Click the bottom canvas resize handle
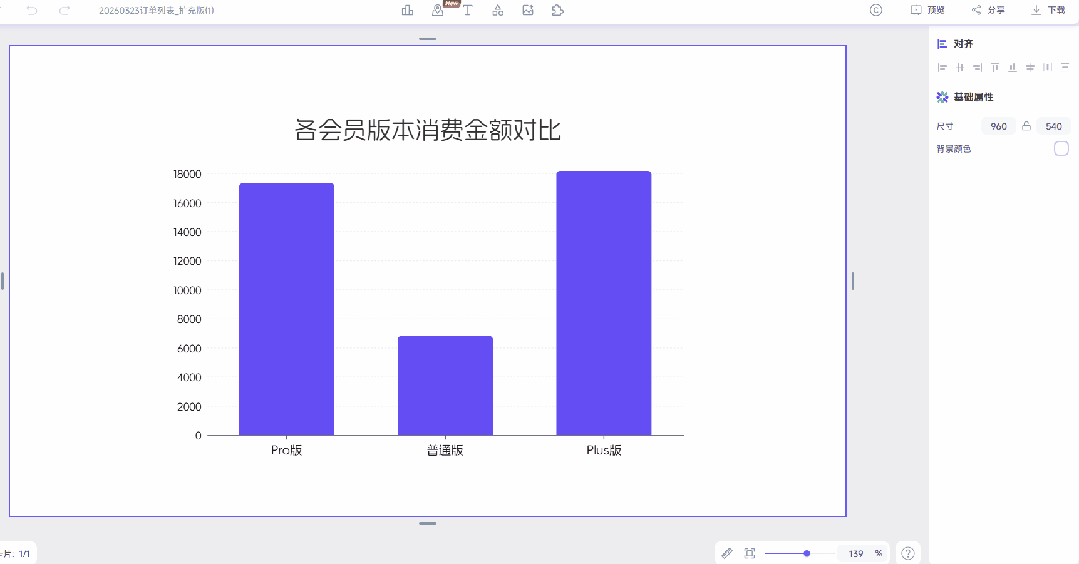 coord(427,523)
